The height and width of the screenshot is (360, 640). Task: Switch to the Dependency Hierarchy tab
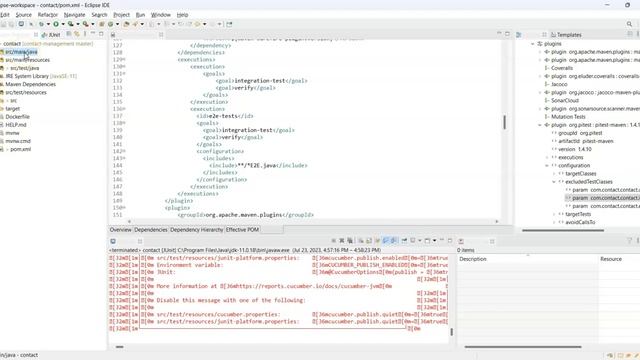(196, 230)
